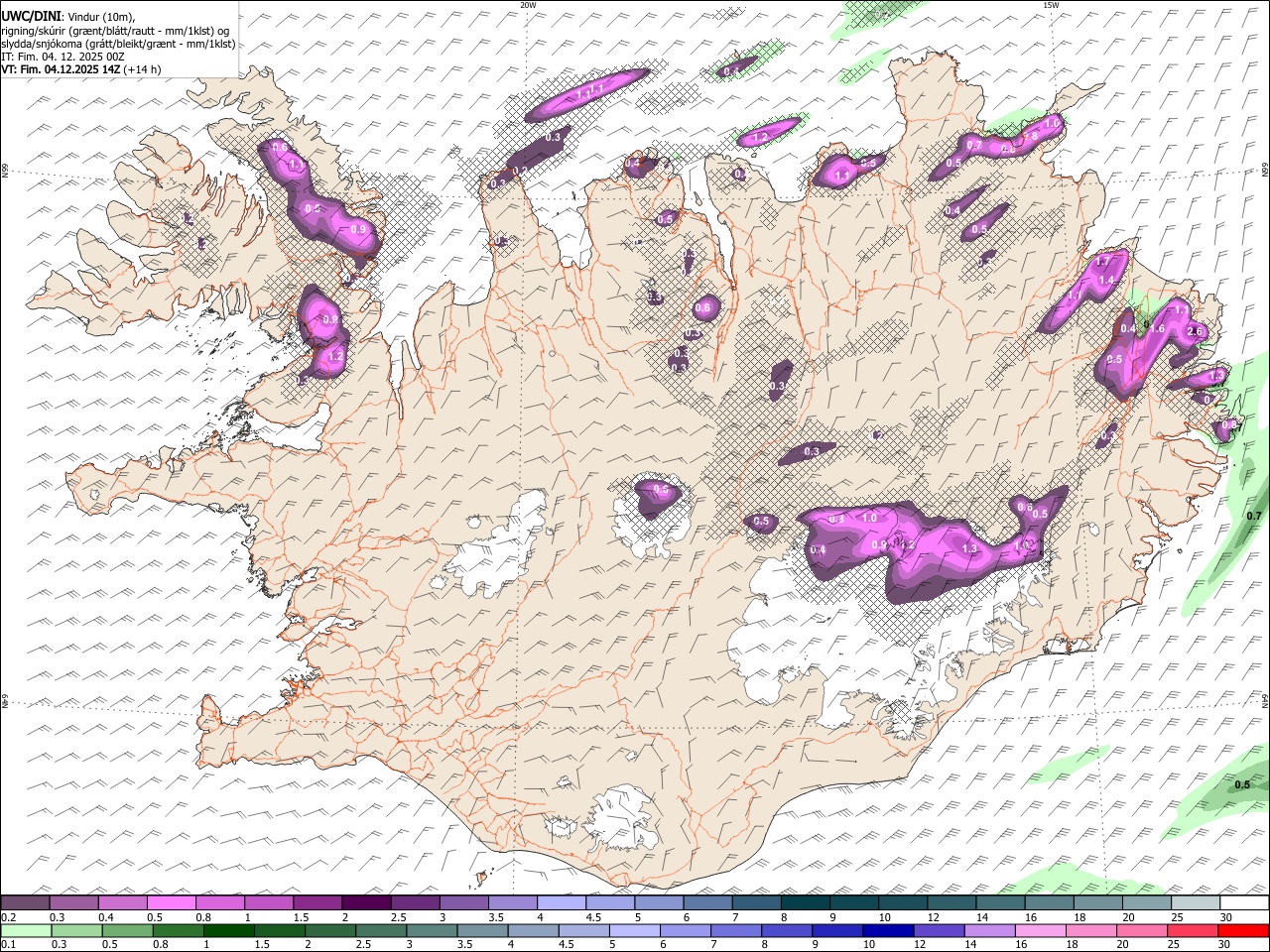Select the bottom legend swatch between 3 and 3.5
The height and width of the screenshot is (952, 1270).
(433, 930)
